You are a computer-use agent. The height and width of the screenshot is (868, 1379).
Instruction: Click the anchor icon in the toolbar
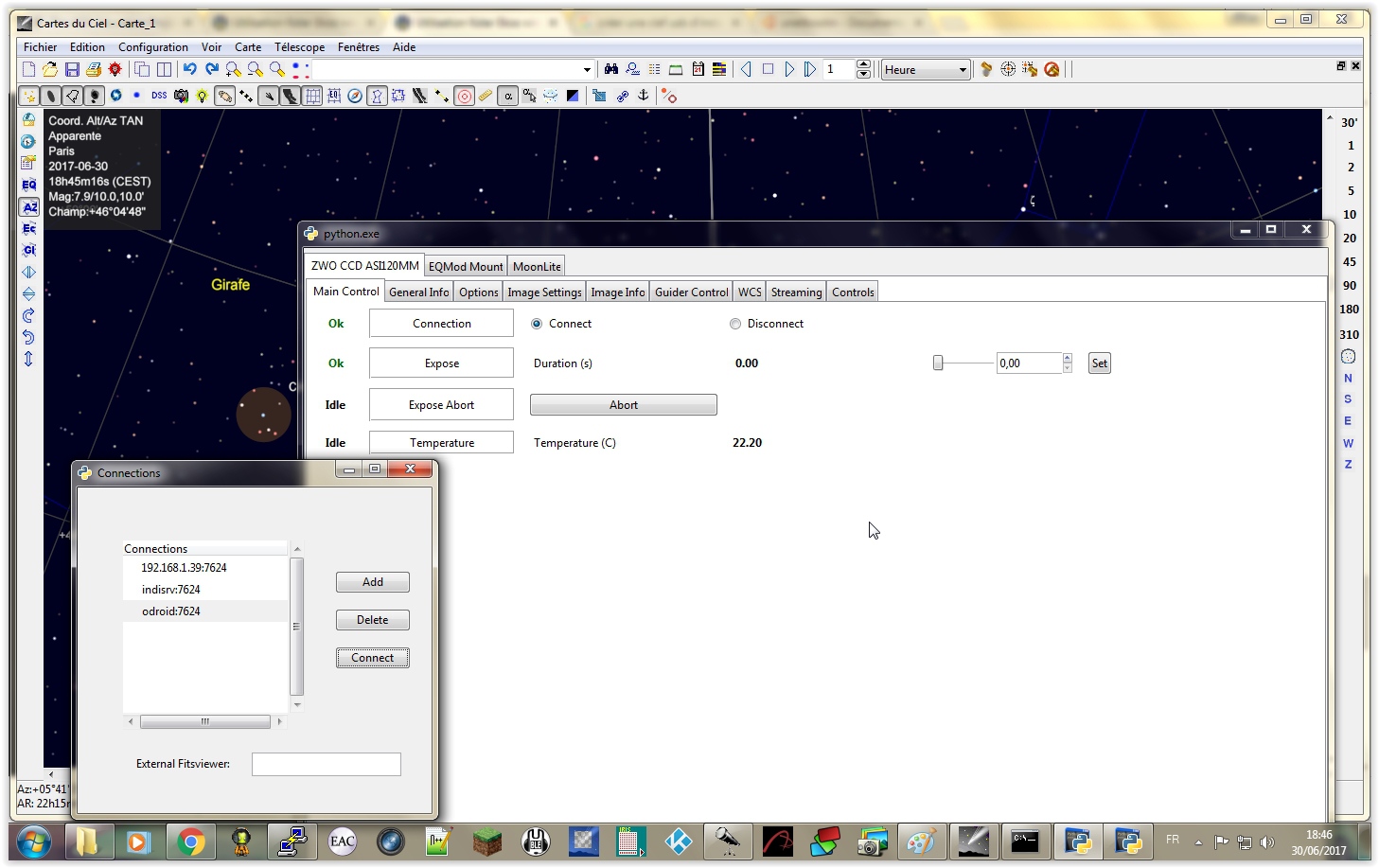coord(644,96)
